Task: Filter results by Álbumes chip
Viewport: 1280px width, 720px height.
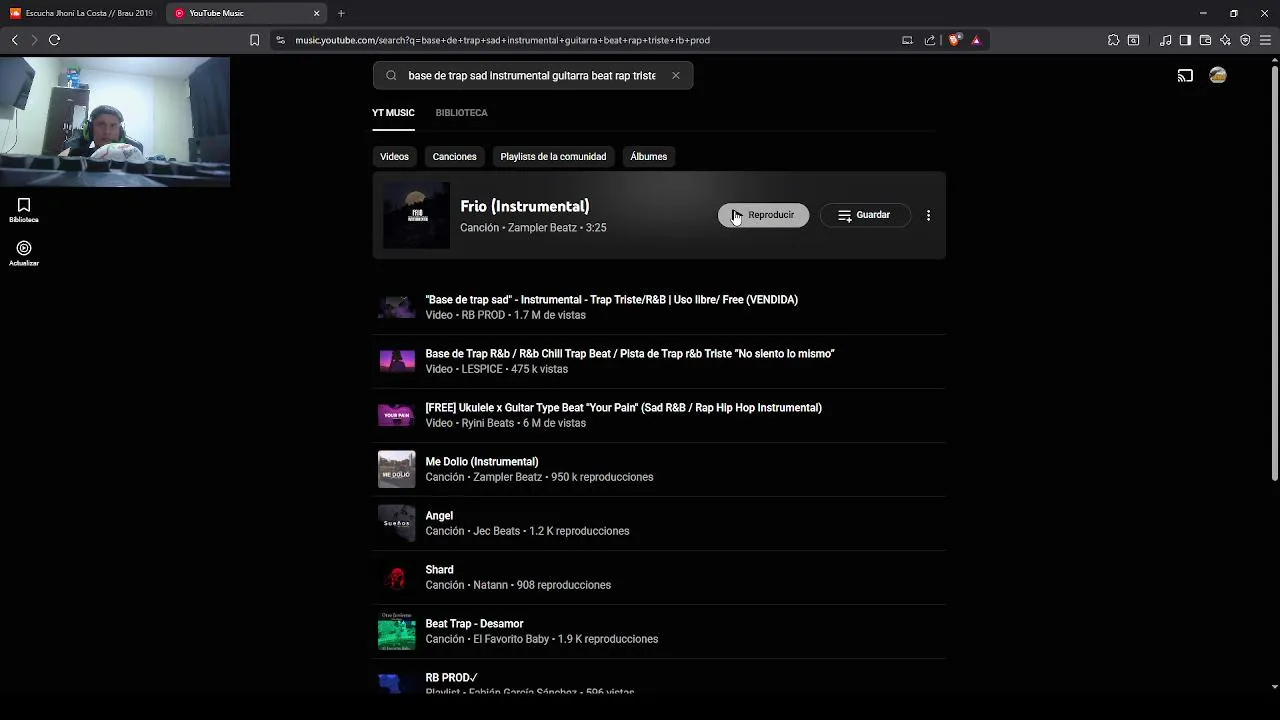Action: [648, 157]
